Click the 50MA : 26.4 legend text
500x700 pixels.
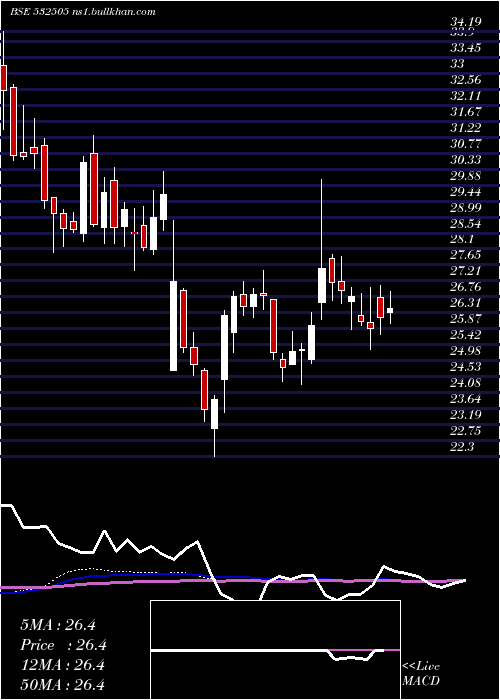(62, 685)
